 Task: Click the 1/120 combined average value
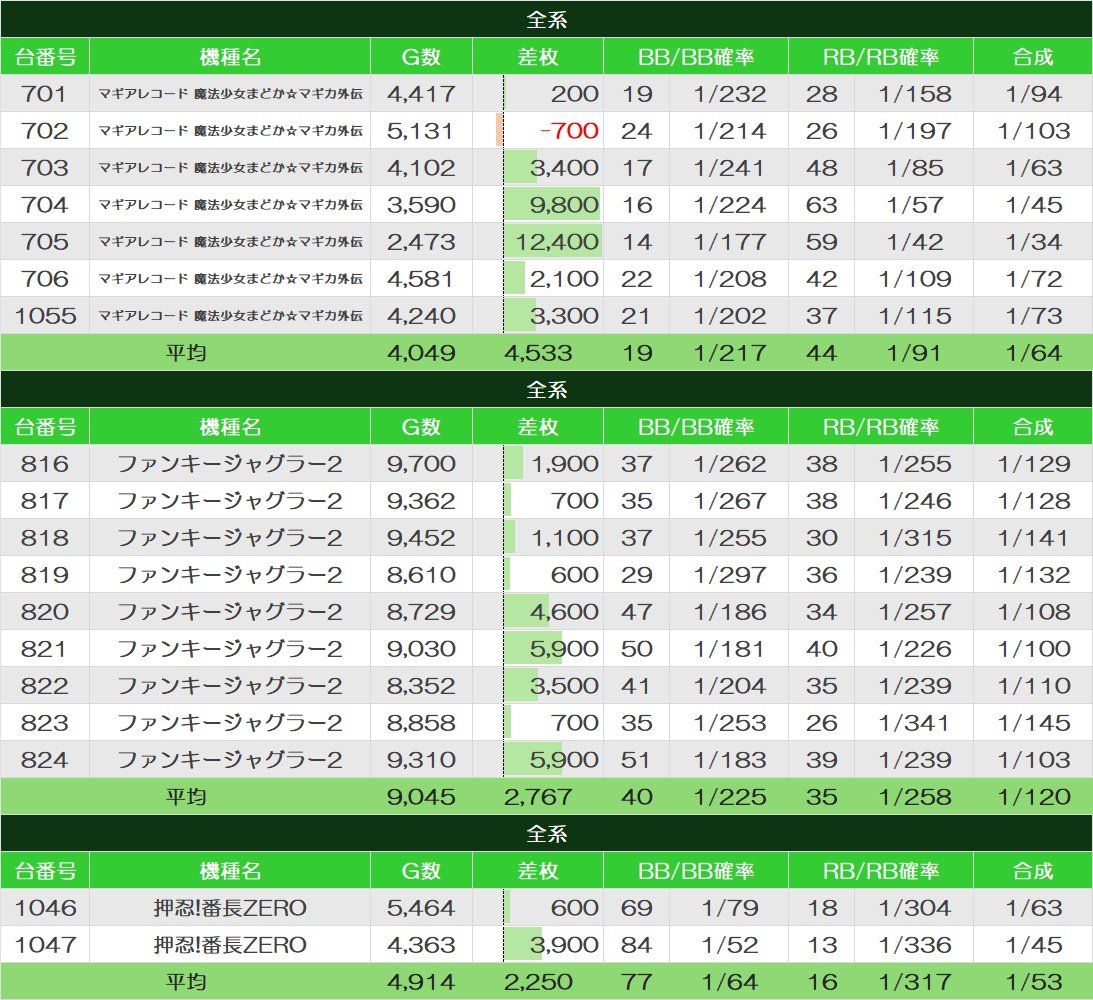(1033, 796)
